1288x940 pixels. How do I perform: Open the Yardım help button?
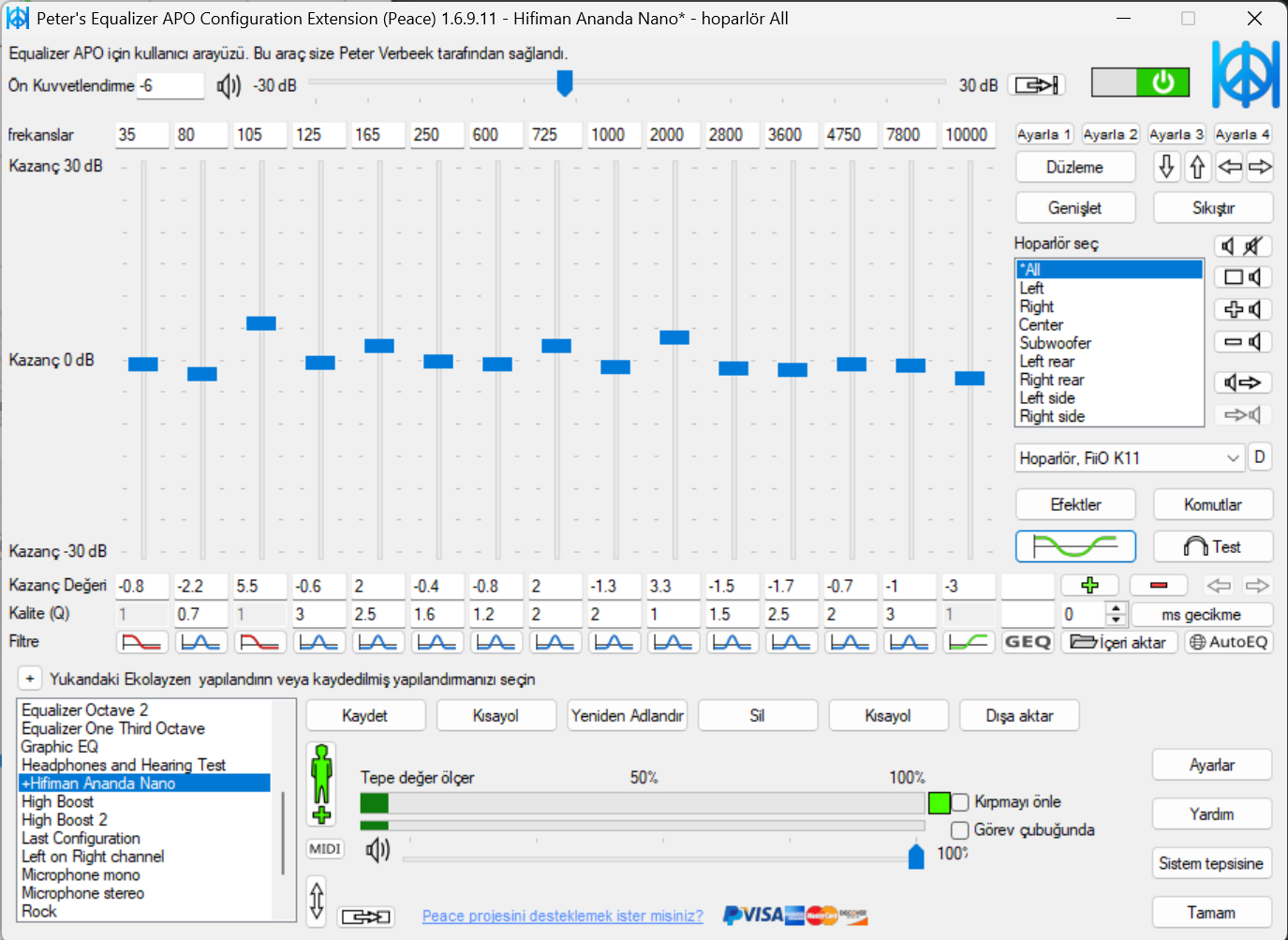(1212, 813)
